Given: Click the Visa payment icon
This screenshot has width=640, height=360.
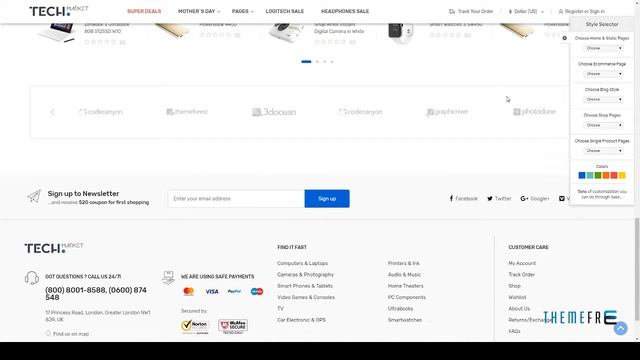Looking at the screenshot, I should pos(212,291).
